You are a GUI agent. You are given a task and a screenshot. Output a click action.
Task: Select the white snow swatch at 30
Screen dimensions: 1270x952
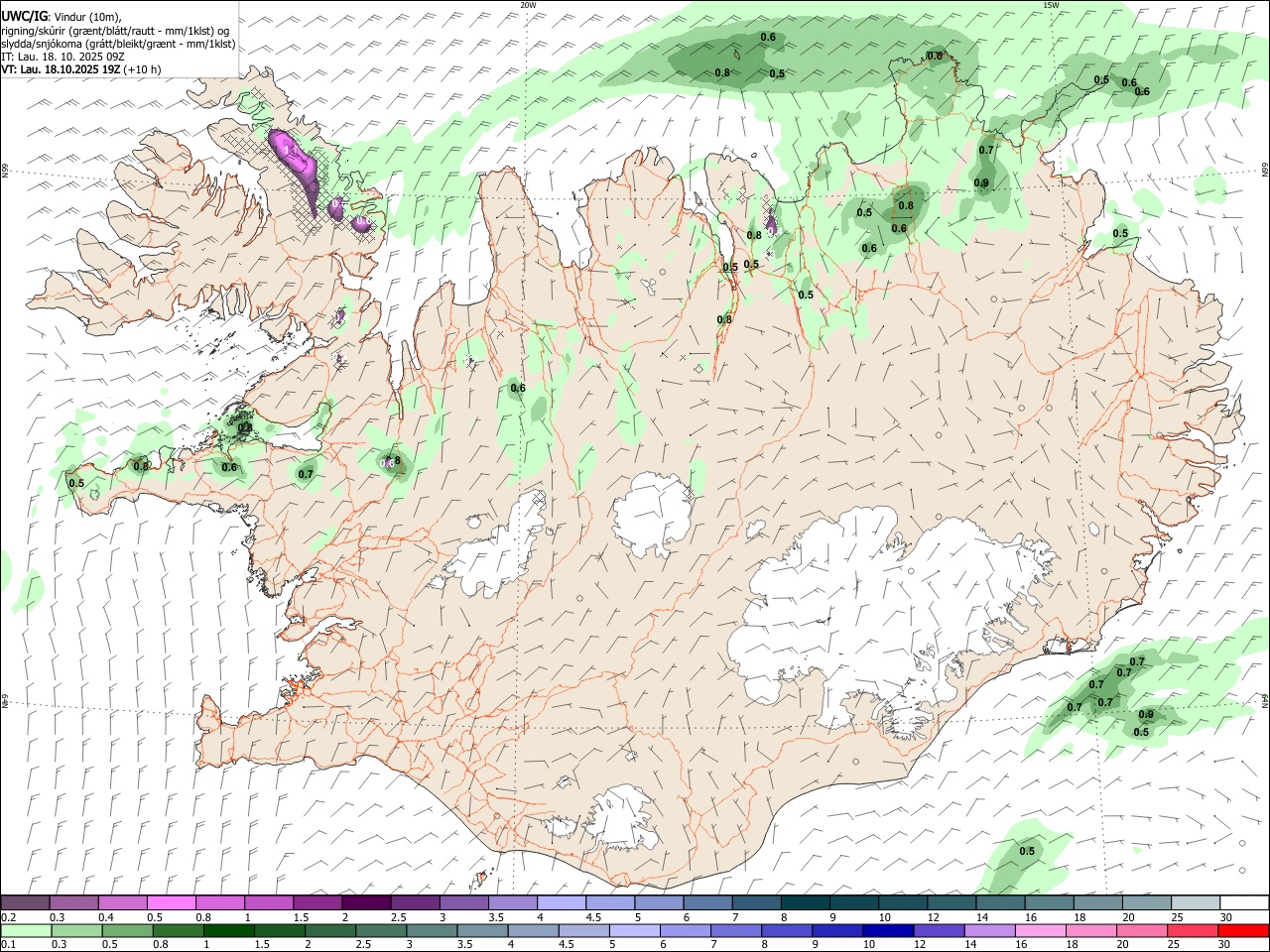tap(1244, 902)
